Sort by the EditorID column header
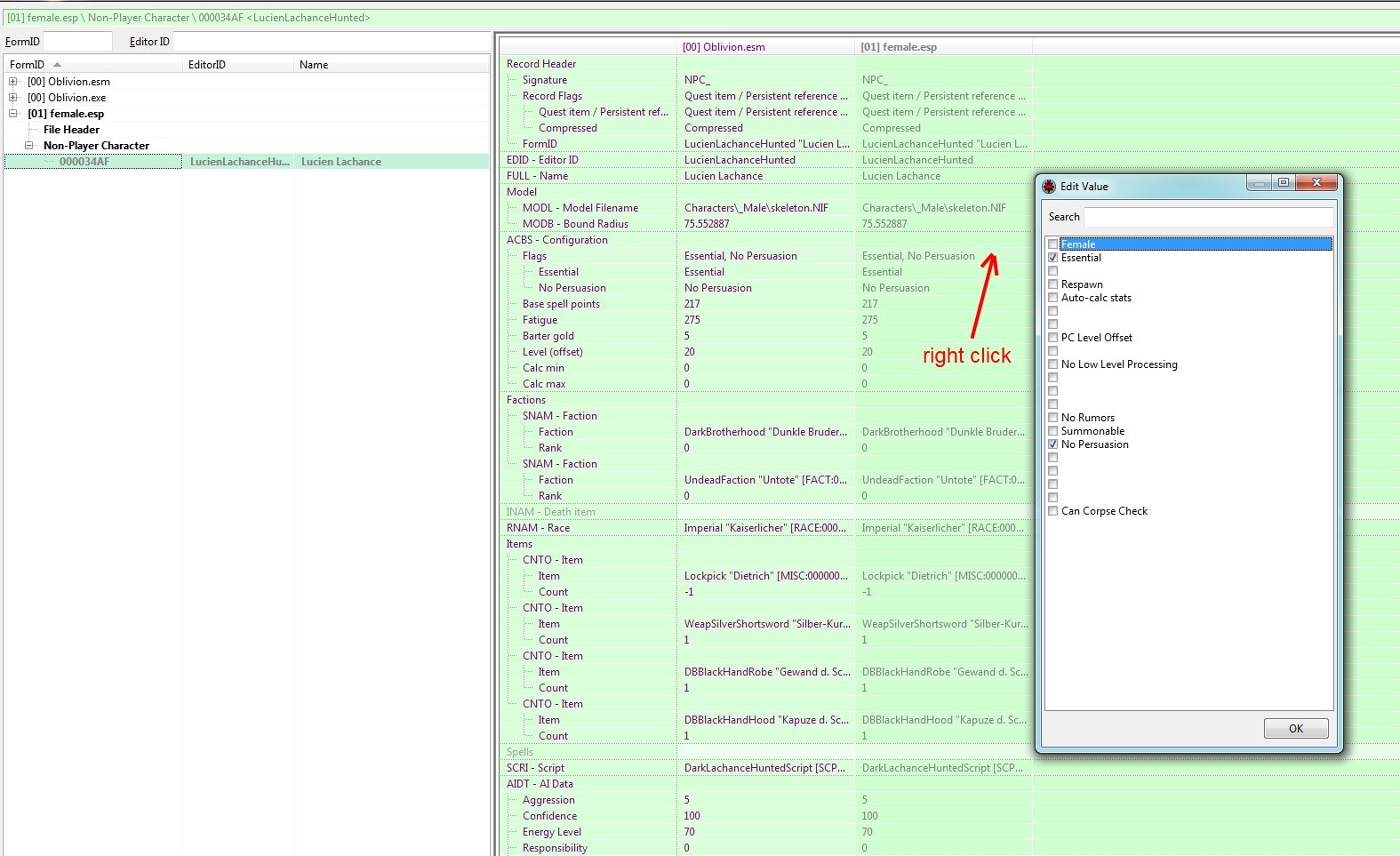The width and height of the screenshot is (1400, 856). (238, 64)
